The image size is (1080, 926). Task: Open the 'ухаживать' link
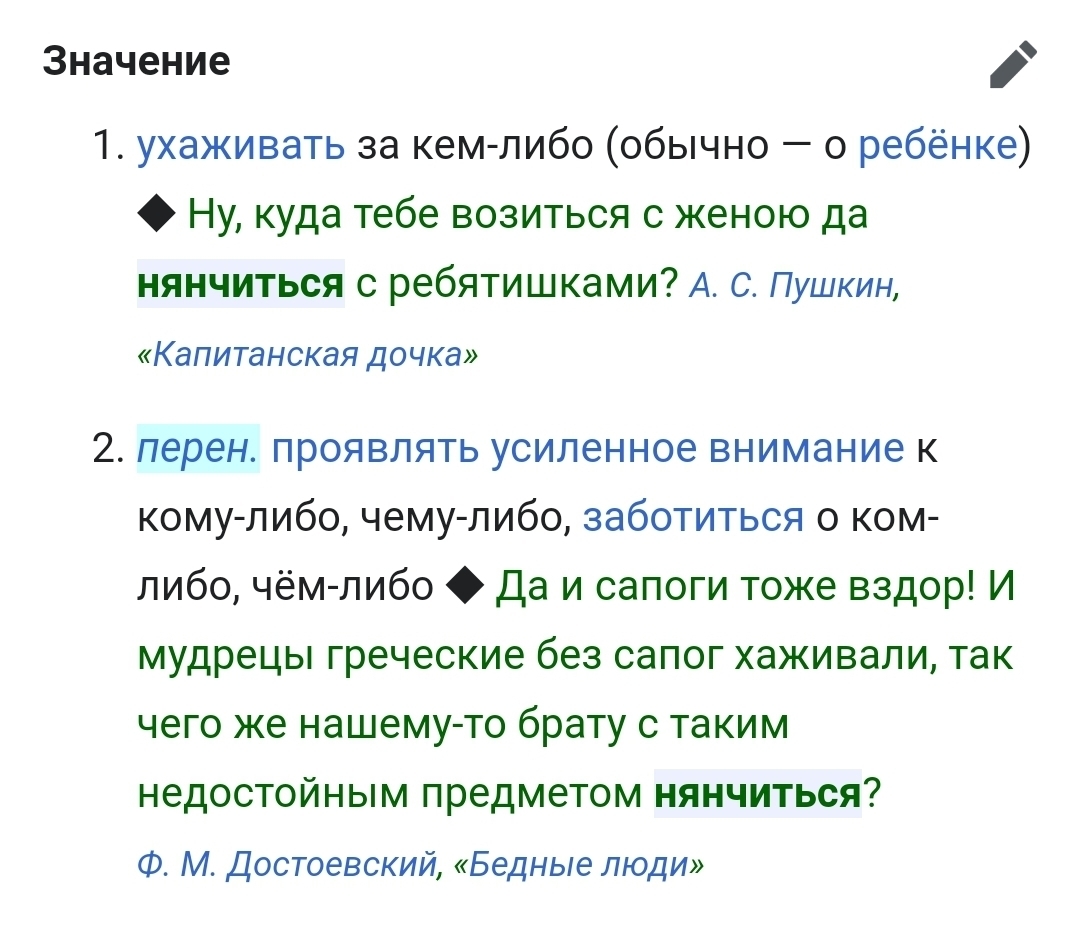[240, 146]
